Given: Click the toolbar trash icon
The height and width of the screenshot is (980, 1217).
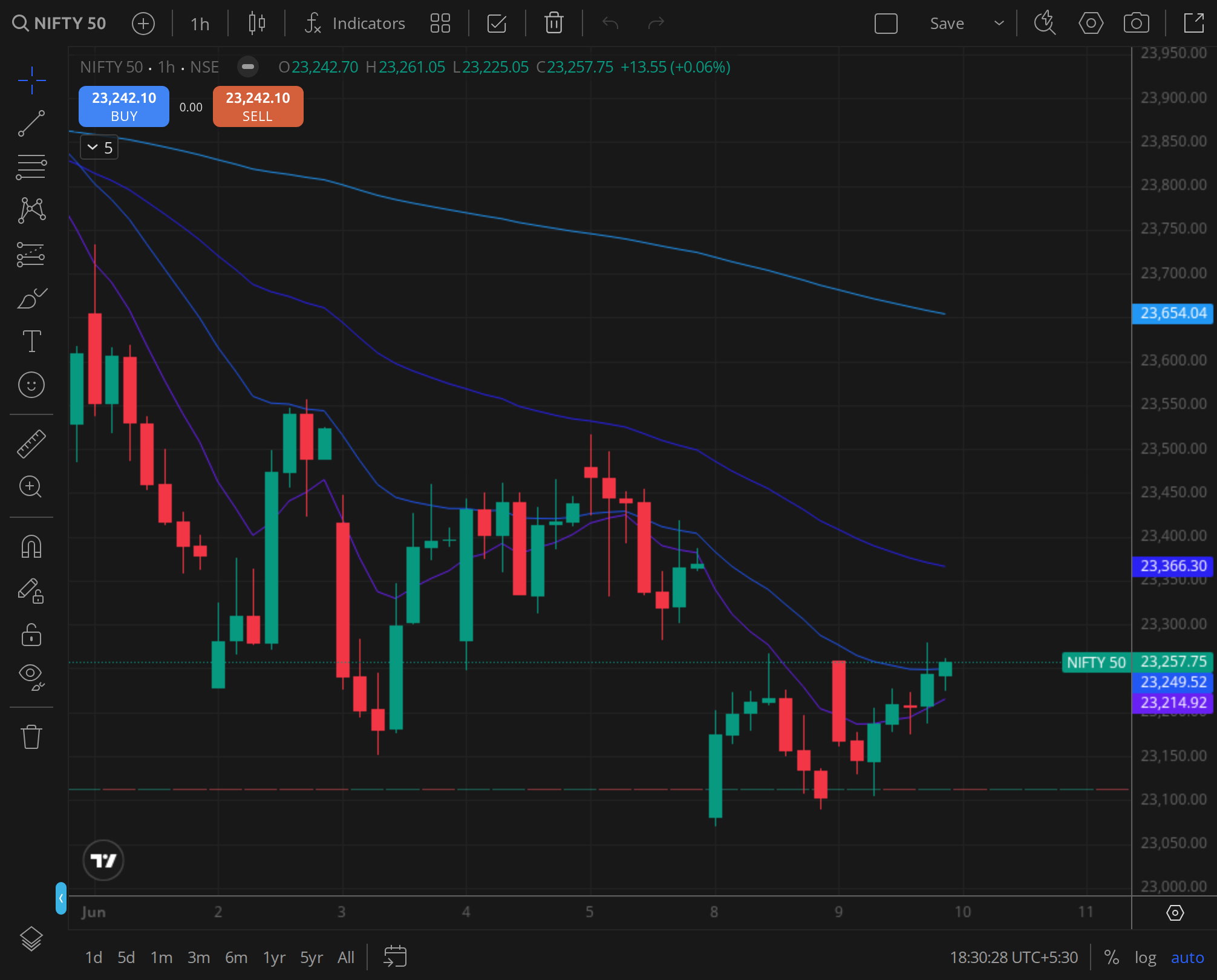Looking at the screenshot, I should pyautogui.click(x=554, y=24).
